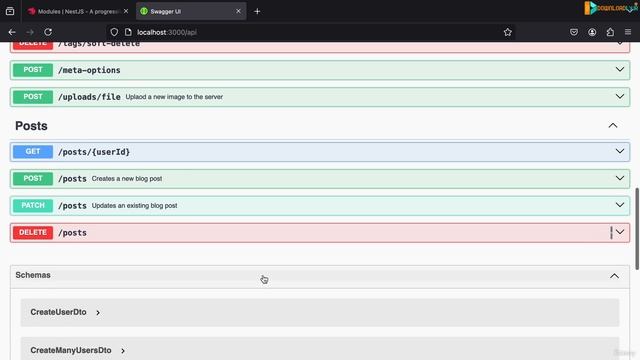Open the /meta-options path link

tap(89, 70)
